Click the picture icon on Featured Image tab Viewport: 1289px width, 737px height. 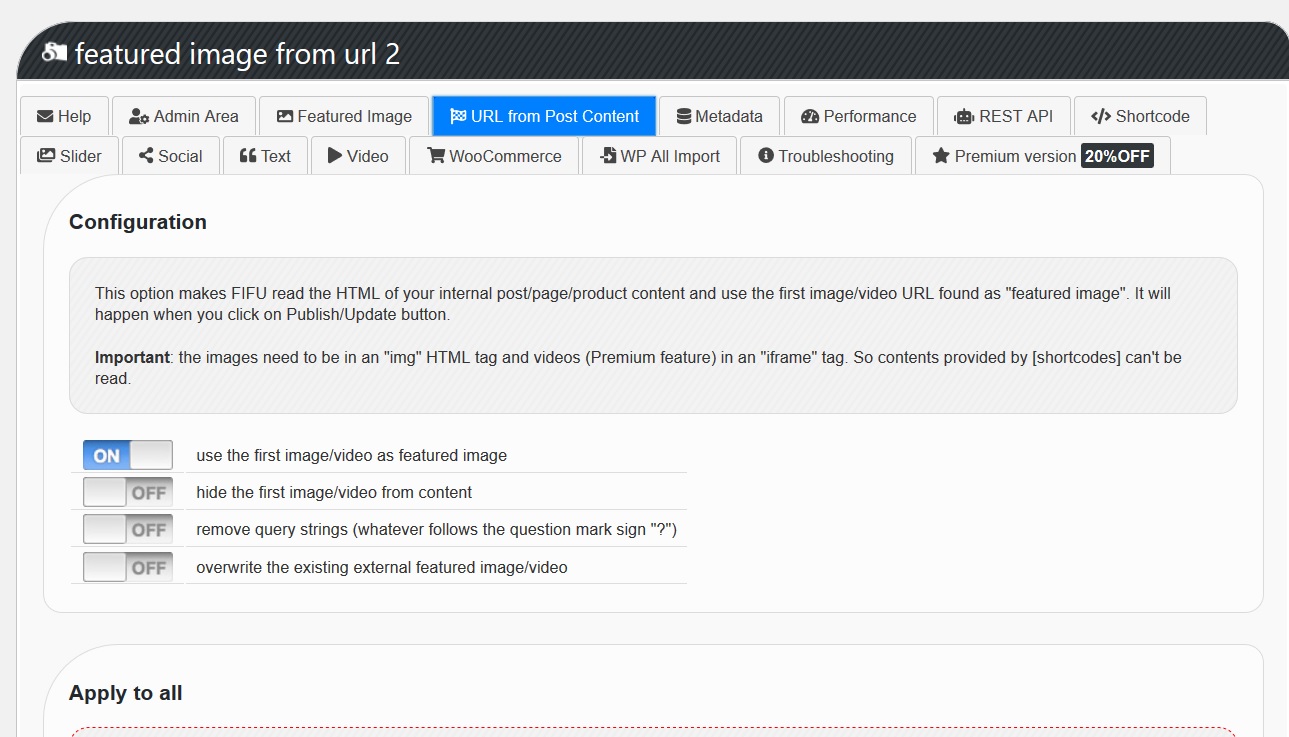pyautogui.click(x=285, y=116)
